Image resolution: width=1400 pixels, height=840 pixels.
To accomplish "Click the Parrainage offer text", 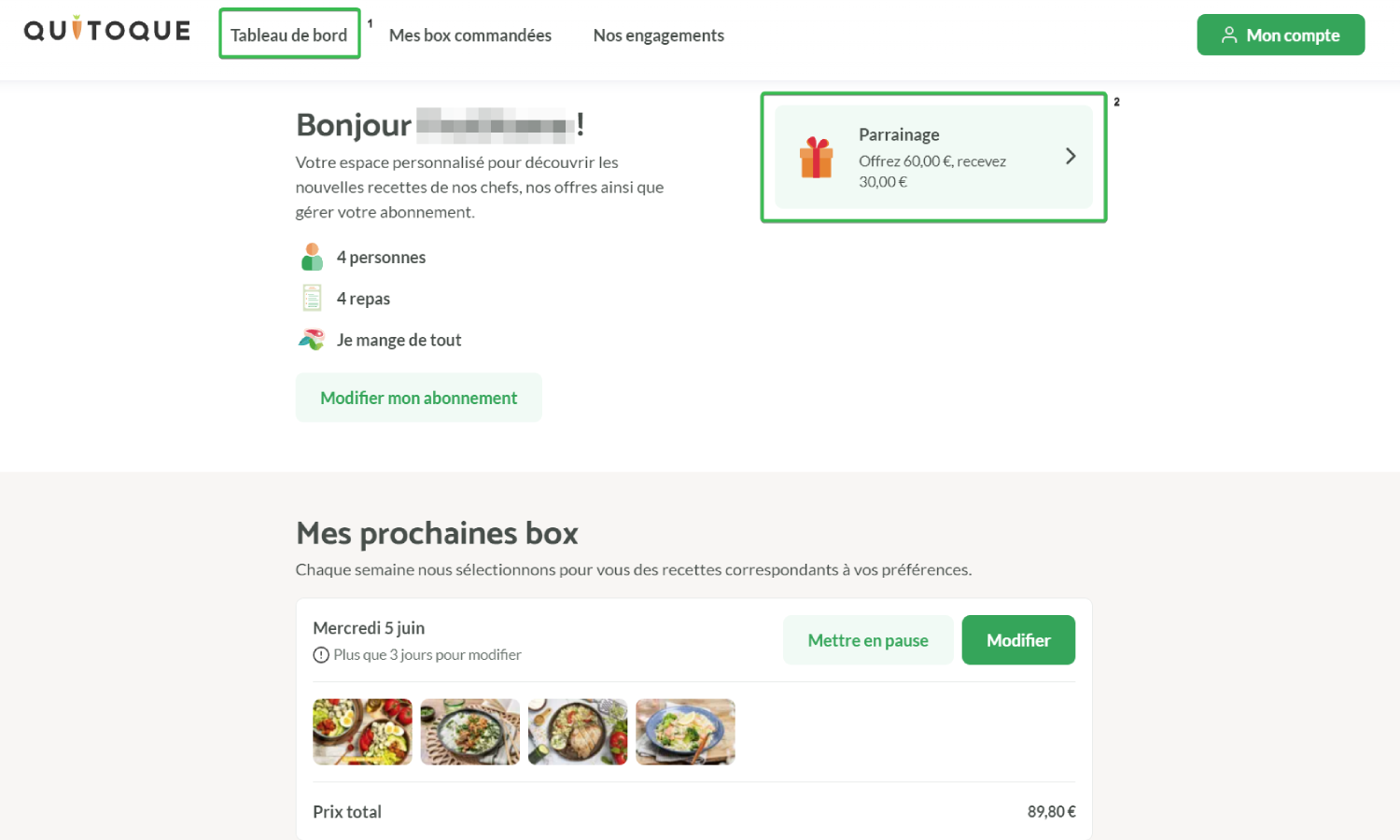I will tap(932, 171).
